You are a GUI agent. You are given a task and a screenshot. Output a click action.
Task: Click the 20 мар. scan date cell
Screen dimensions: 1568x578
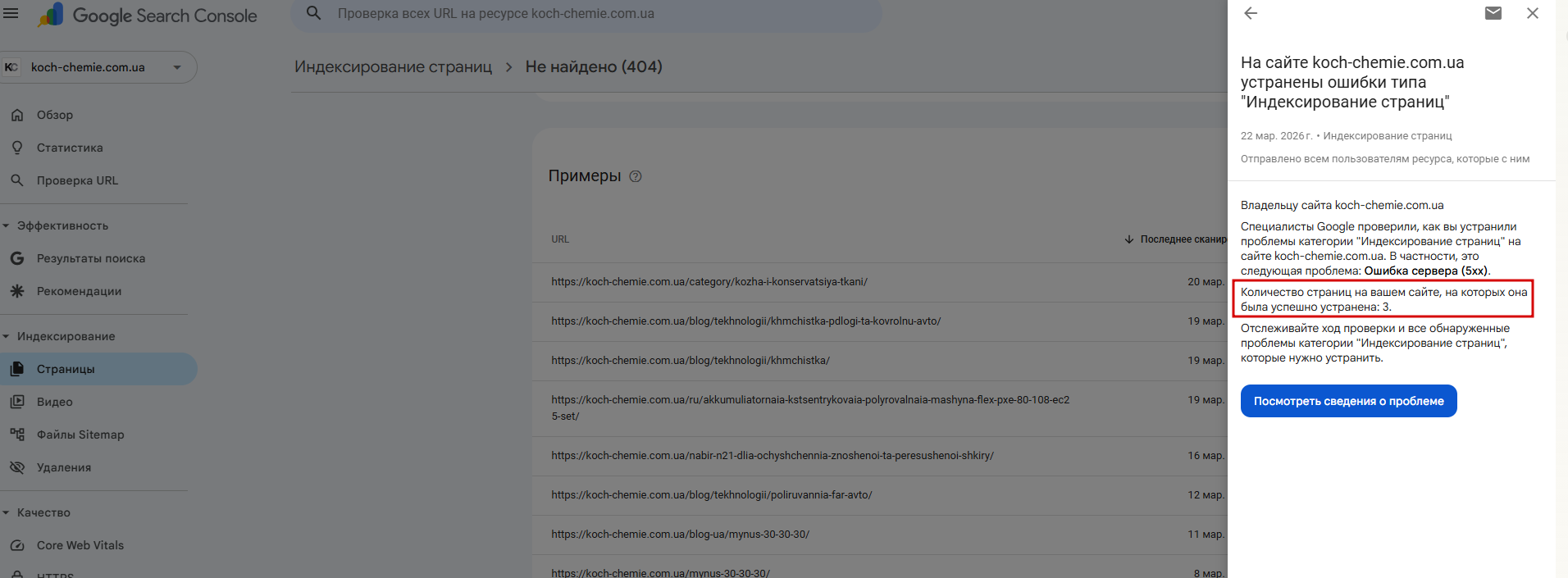[1206, 282]
